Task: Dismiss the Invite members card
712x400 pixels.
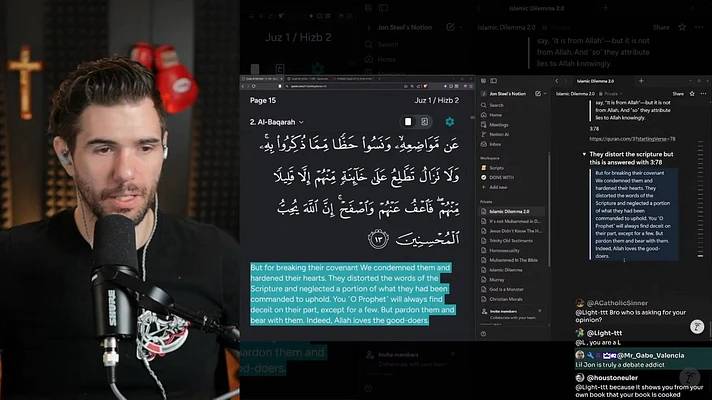Action: [x=539, y=311]
